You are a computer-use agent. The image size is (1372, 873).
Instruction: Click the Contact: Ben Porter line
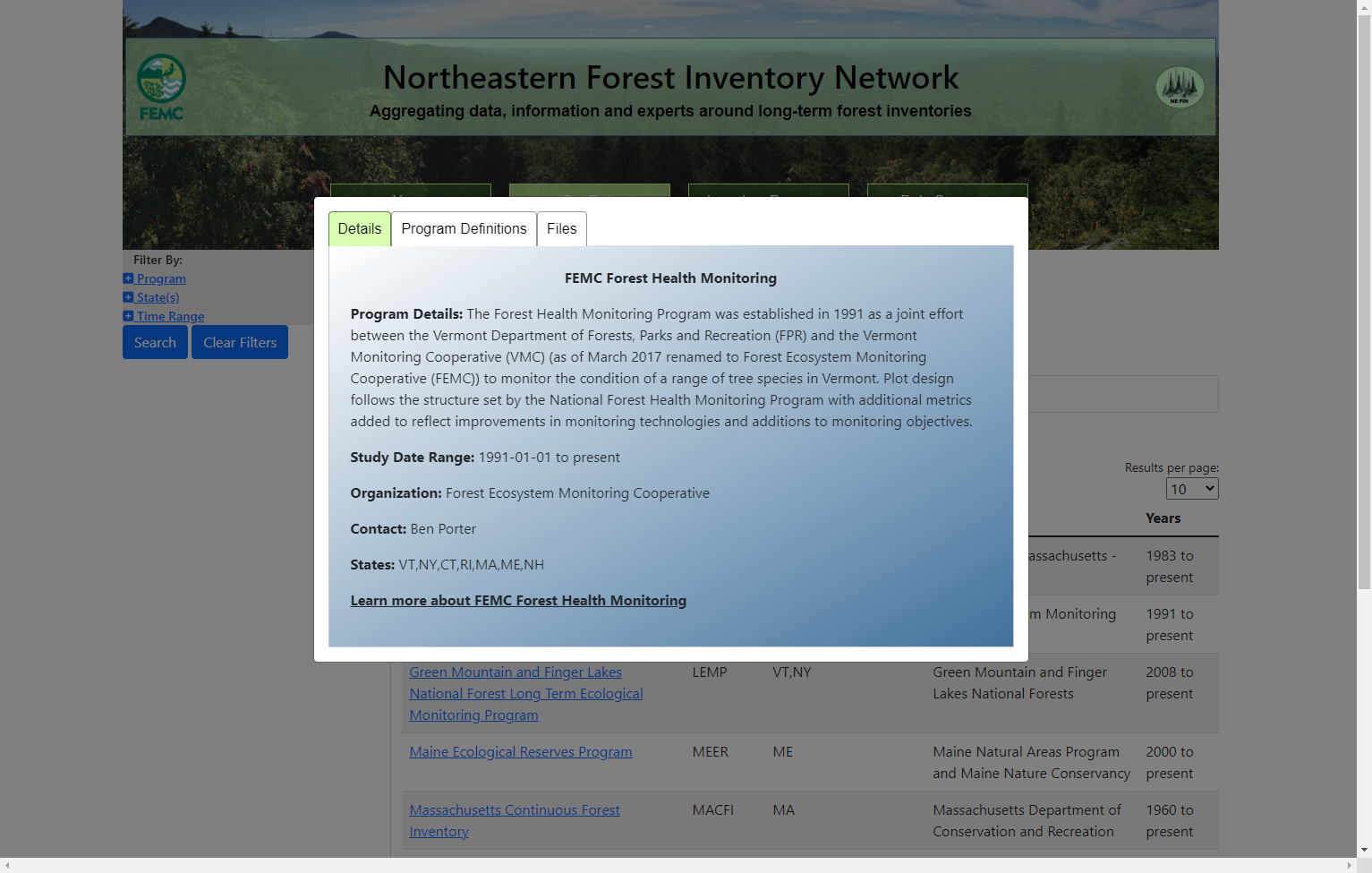[413, 529]
